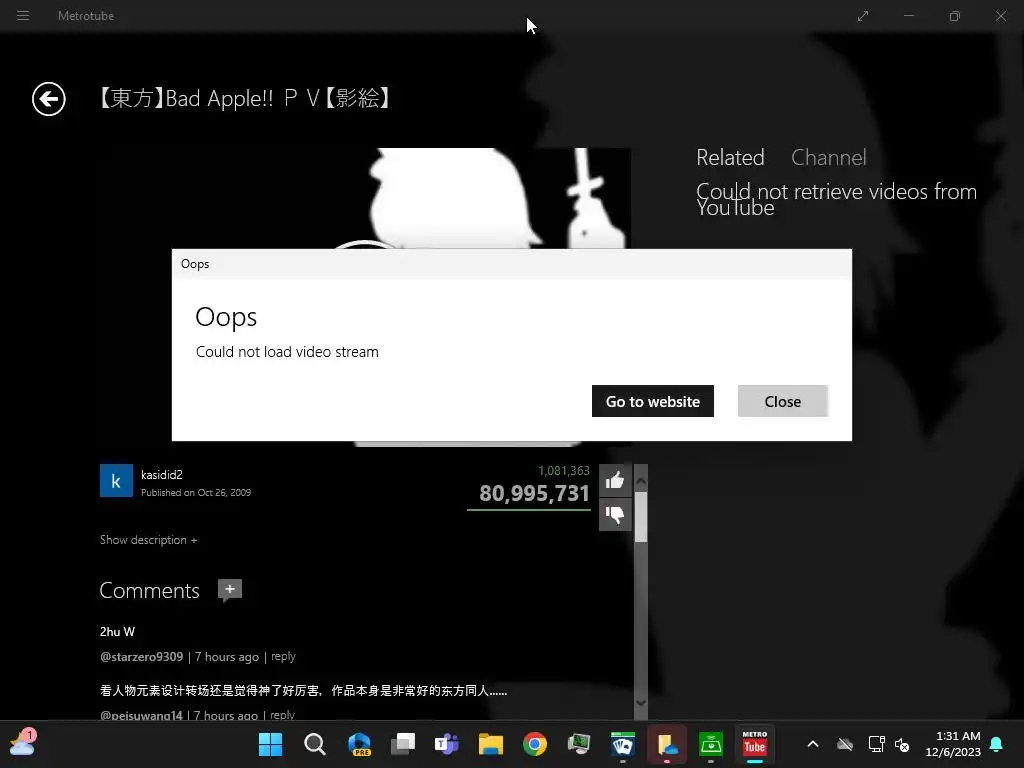Open the yellow file icon right of Solitaire in taskbar
The image size is (1024, 768).
click(x=667, y=744)
